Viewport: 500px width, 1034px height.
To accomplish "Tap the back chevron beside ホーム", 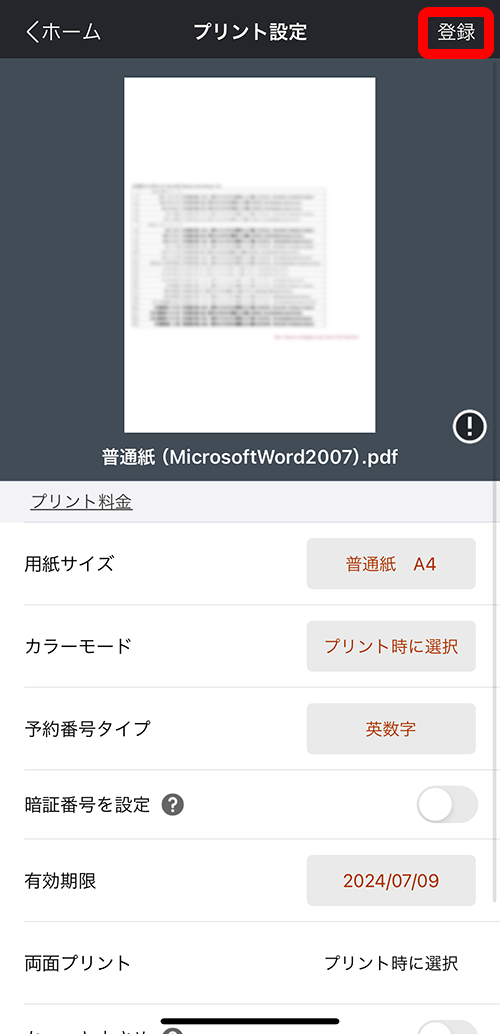I will point(33,32).
